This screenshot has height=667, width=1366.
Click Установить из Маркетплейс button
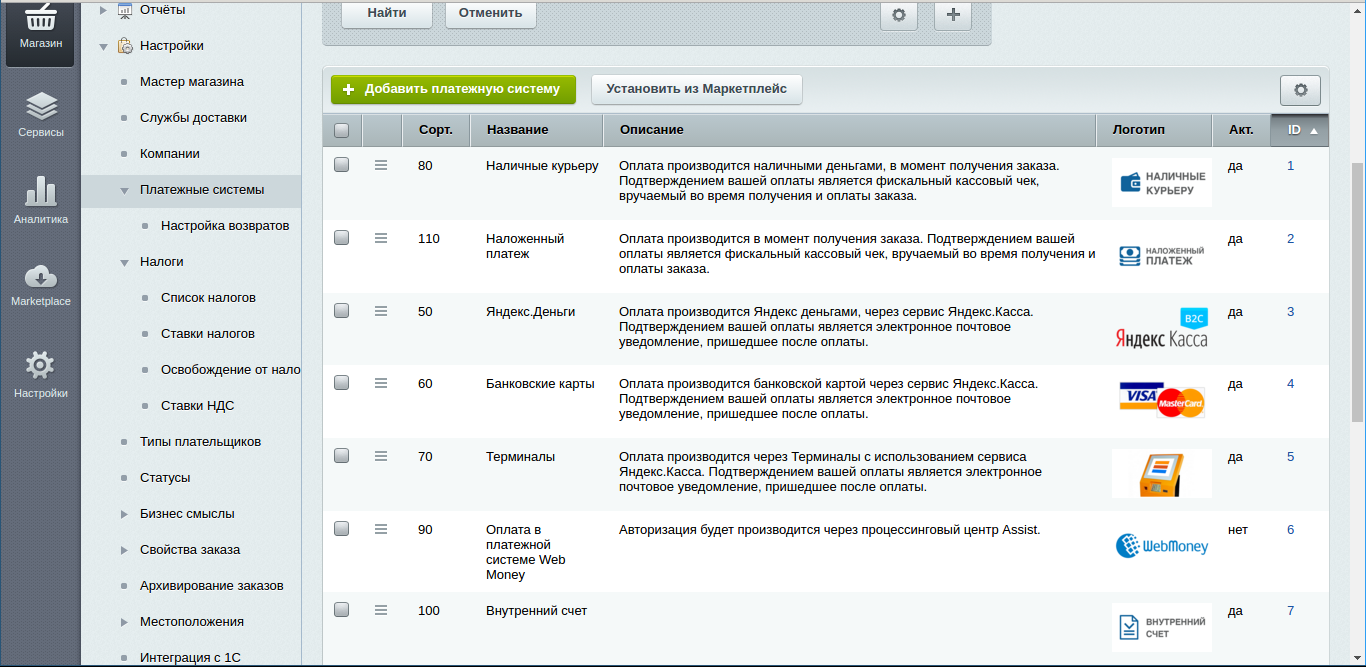tap(696, 89)
